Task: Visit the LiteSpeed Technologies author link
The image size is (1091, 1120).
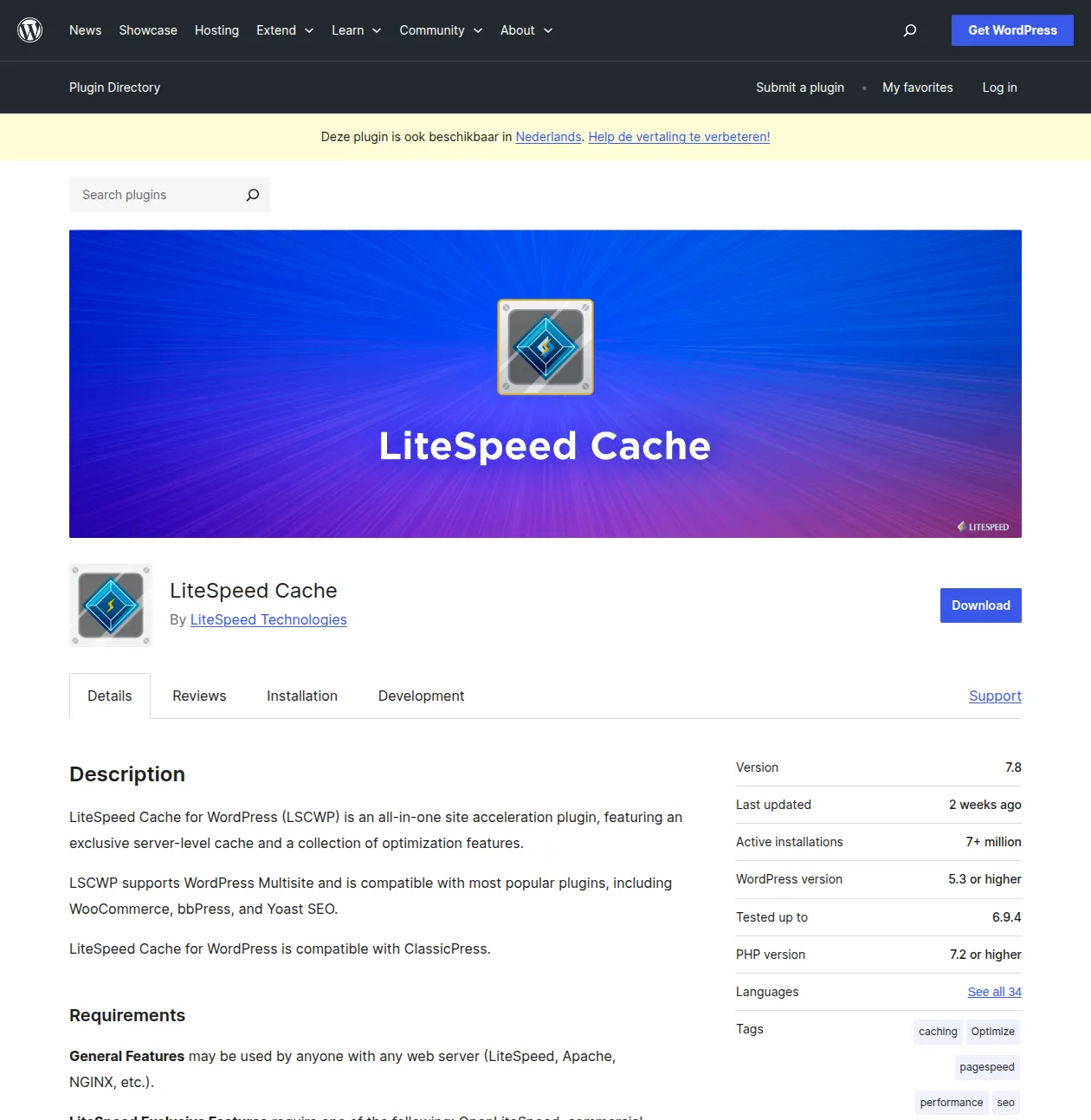Action: [268, 619]
